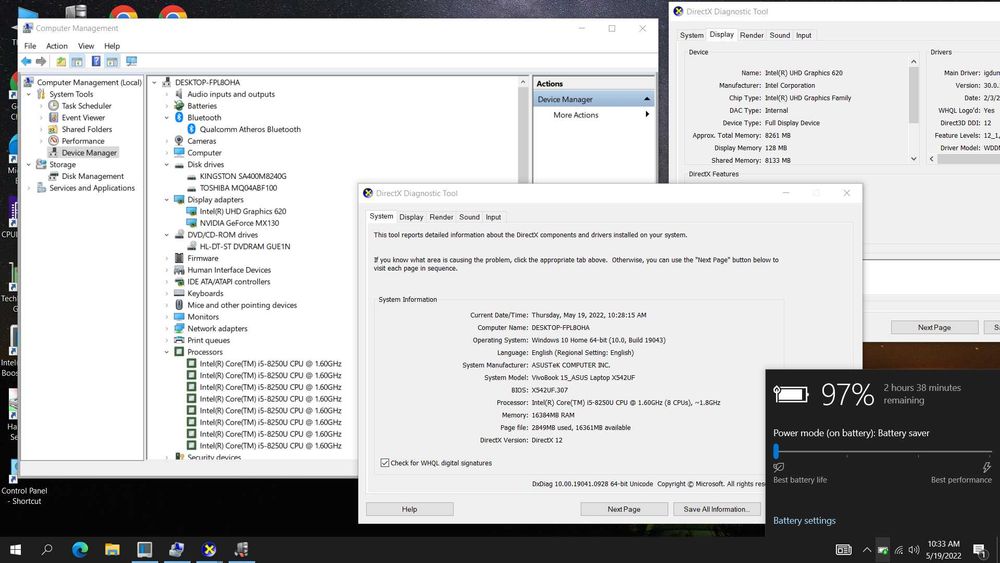
Task: Open the notification center icon
Action: [x=980, y=550]
